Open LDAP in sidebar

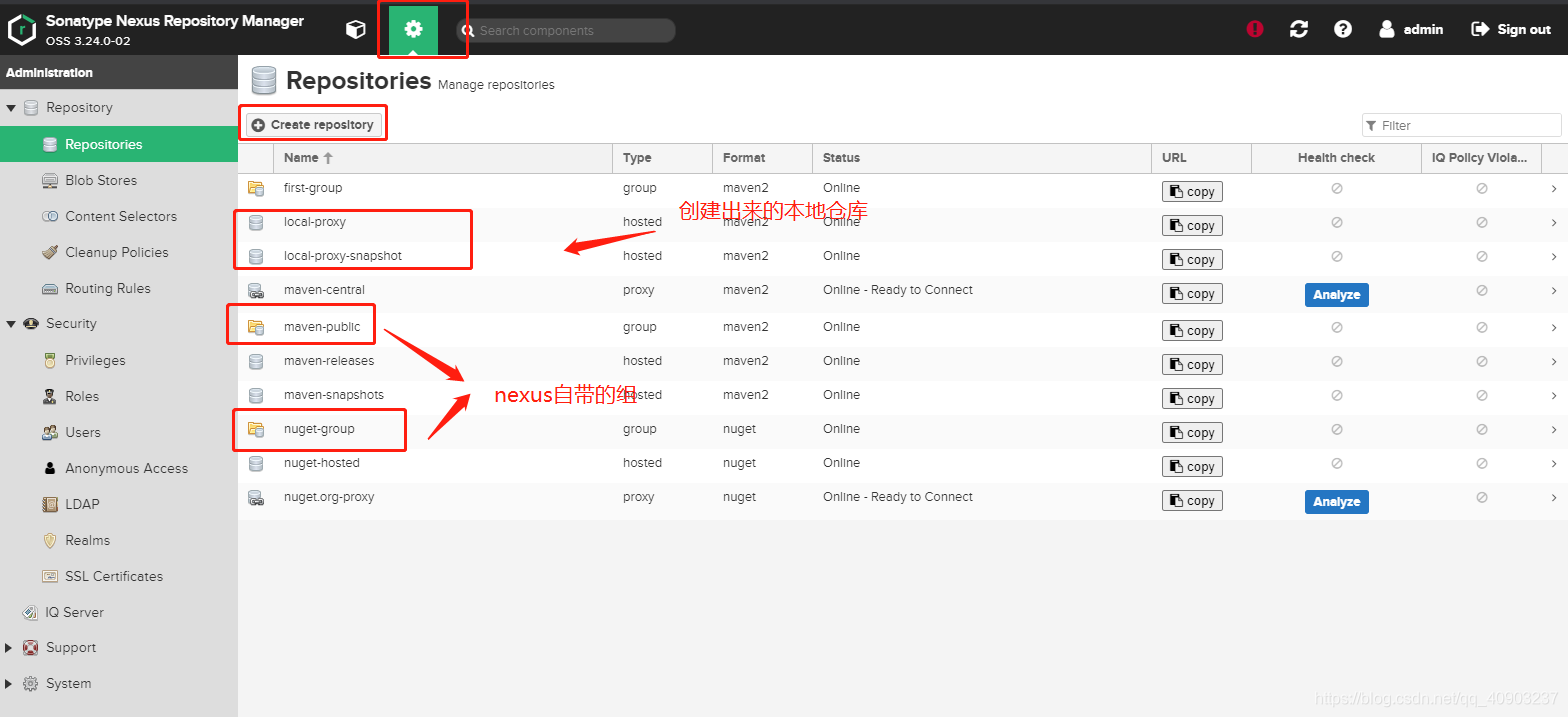pos(119,504)
